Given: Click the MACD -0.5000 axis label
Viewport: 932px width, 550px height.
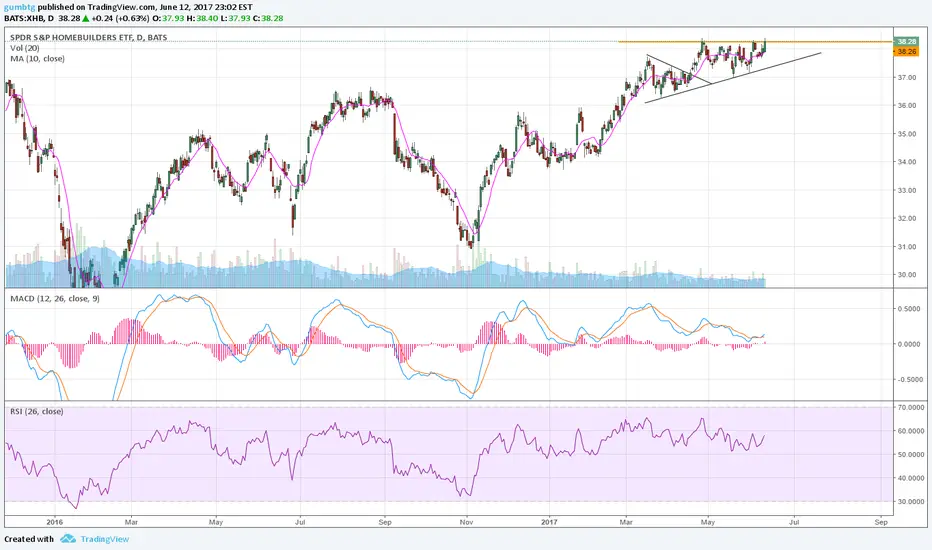Looking at the screenshot, I should point(908,379).
